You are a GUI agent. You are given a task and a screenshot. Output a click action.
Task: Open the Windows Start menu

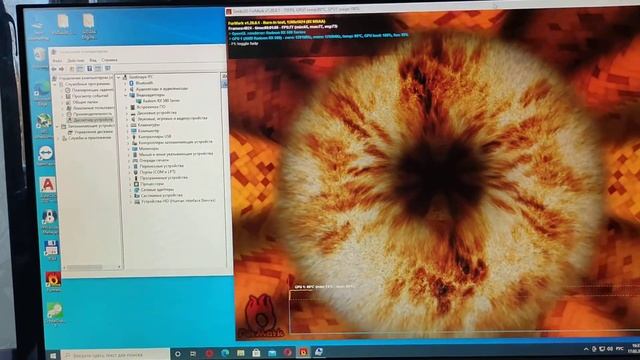point(53,356)
